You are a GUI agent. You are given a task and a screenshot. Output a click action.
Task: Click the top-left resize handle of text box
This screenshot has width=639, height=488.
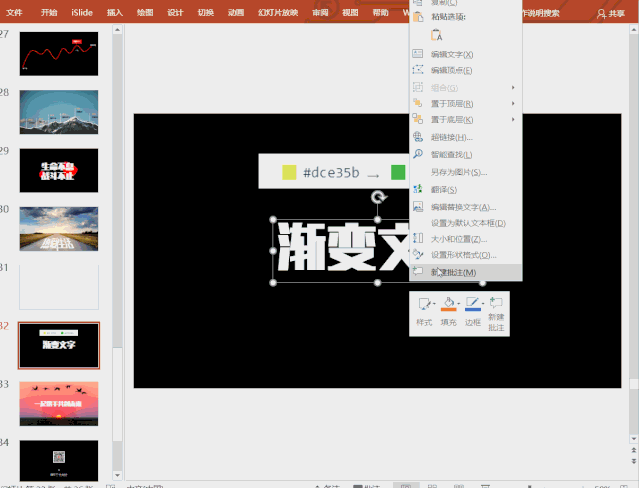pyautogui.click(x=273, y=220)
